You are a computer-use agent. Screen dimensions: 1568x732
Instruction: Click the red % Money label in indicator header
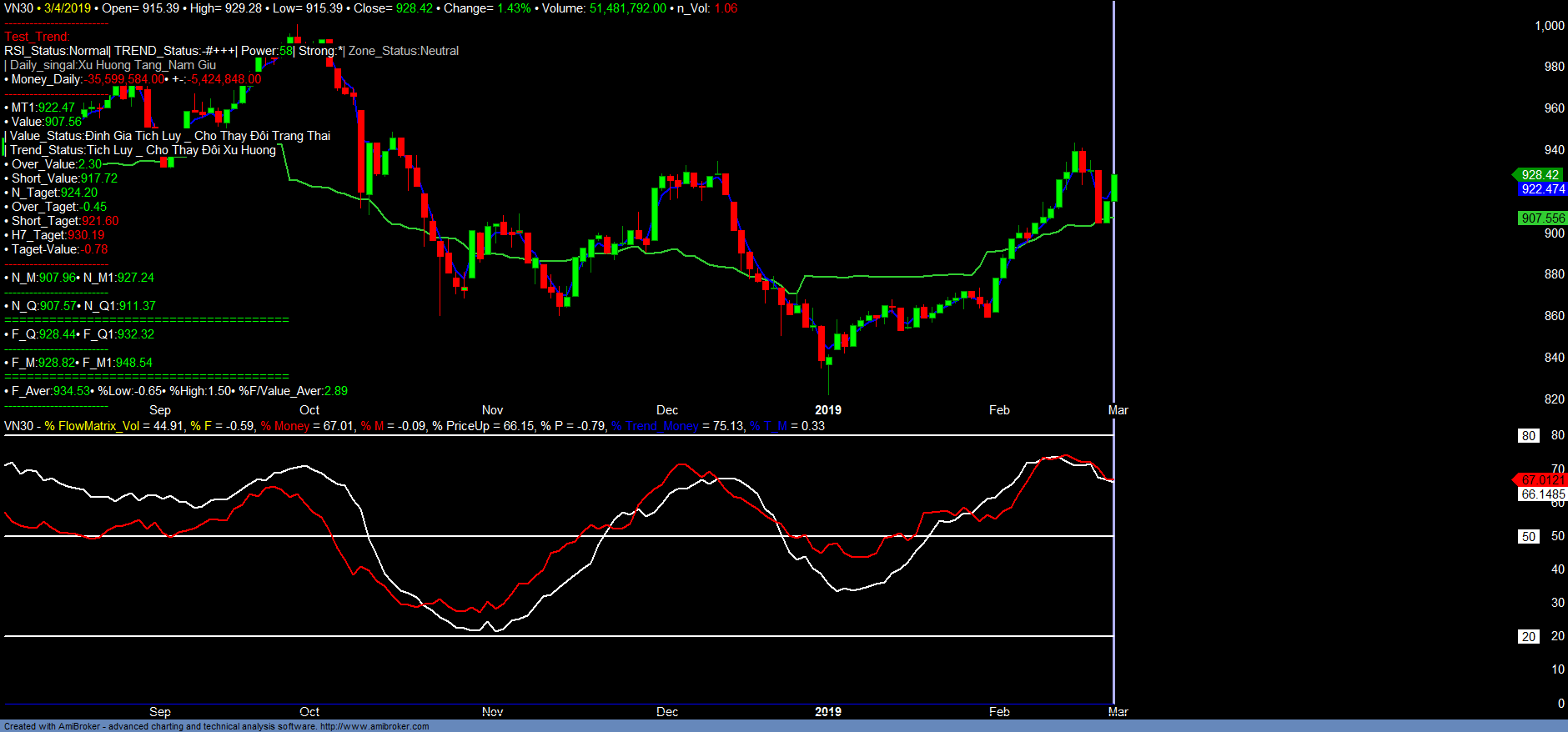click(284, 426)
